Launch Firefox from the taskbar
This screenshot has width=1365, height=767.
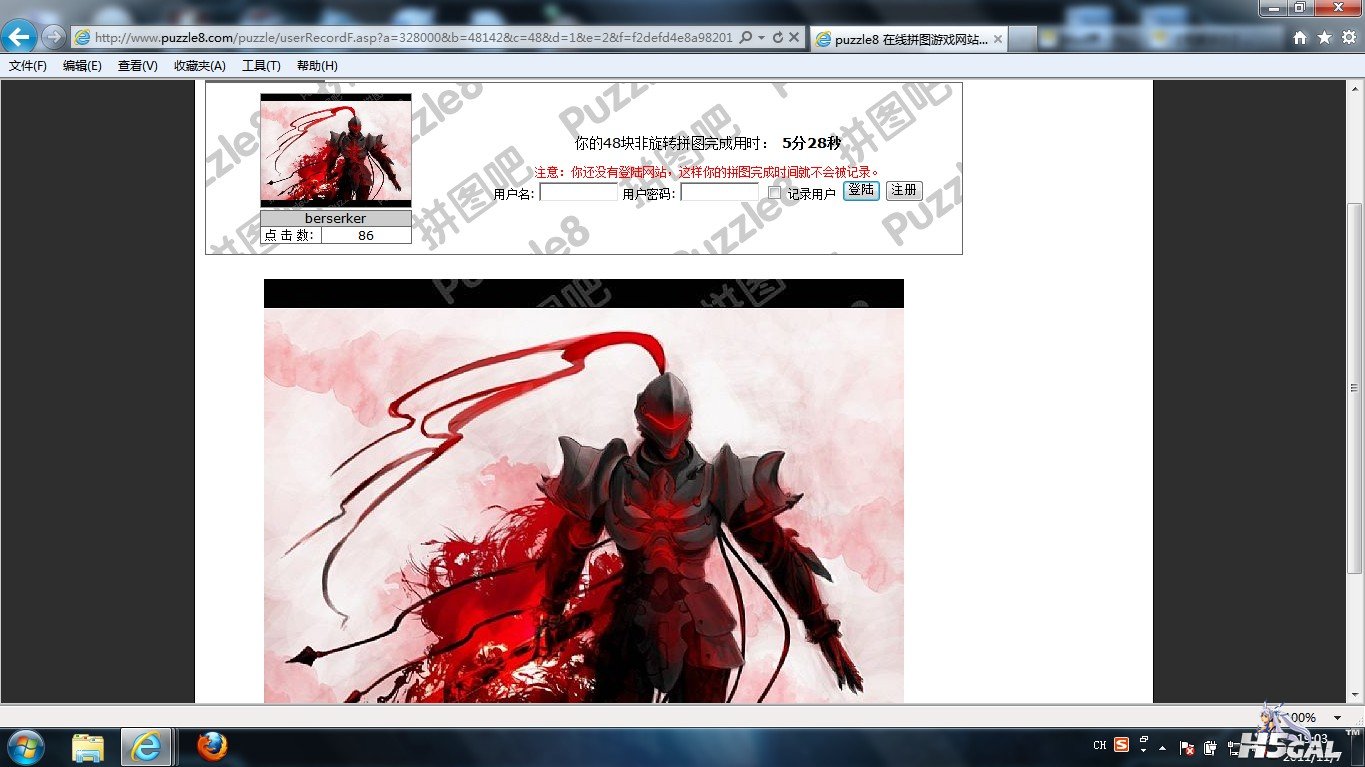tap(211, 746)
